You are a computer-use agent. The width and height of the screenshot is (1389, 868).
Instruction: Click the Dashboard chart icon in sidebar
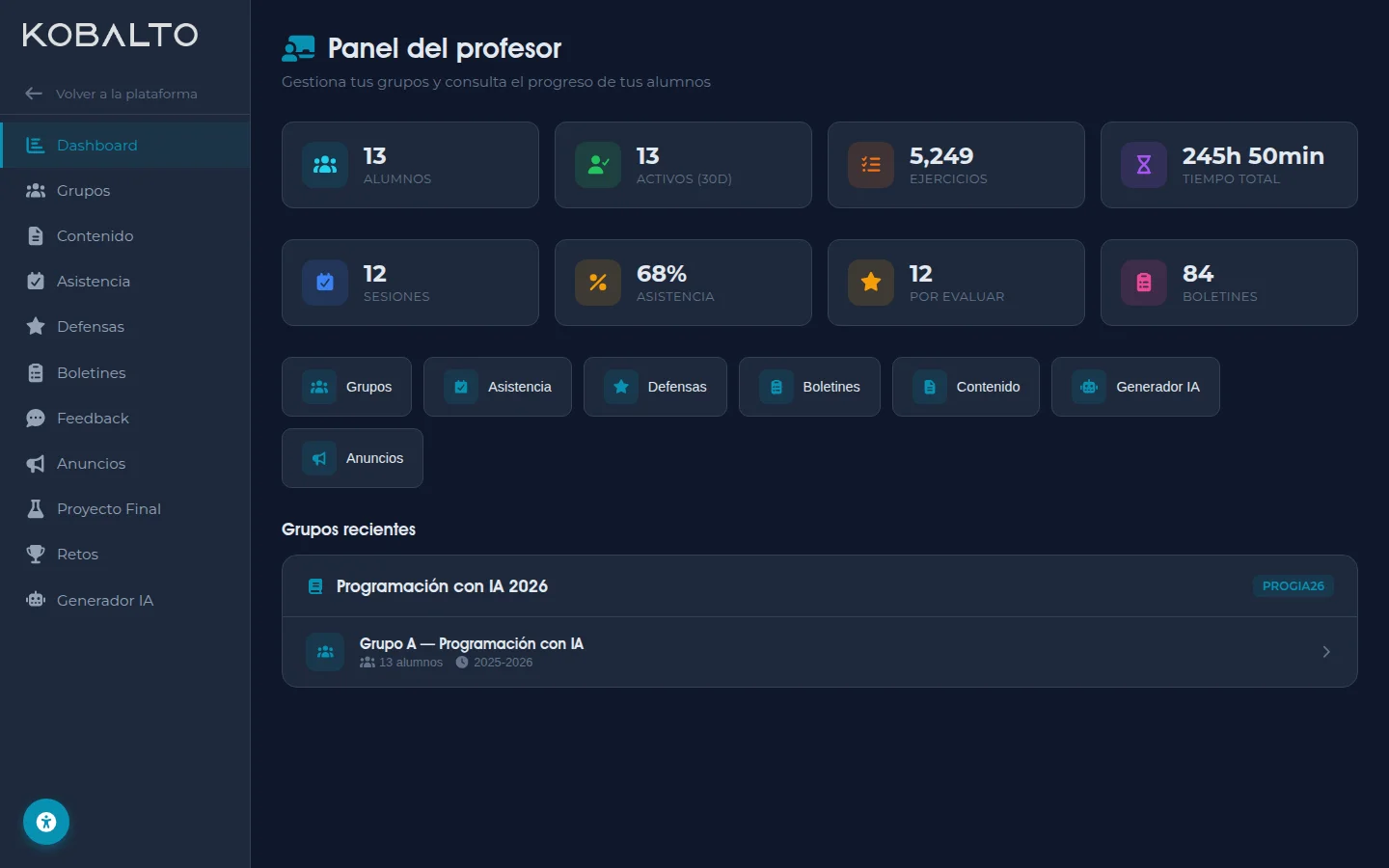[x=36, y=146]
